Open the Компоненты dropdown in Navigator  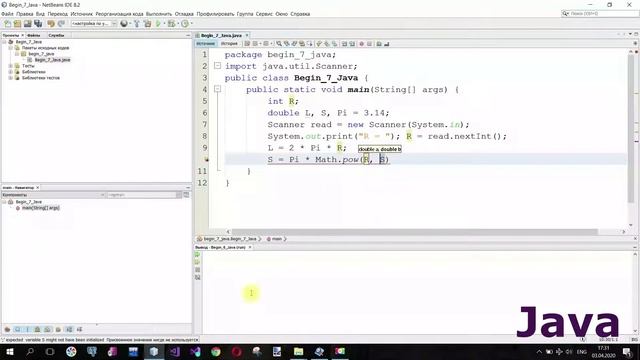coord(53,195)
